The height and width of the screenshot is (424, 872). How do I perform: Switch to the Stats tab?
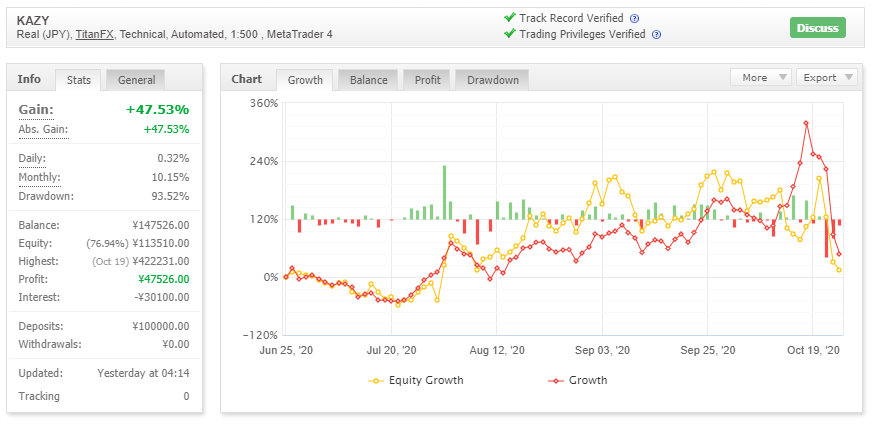click(x=78, y=80)
